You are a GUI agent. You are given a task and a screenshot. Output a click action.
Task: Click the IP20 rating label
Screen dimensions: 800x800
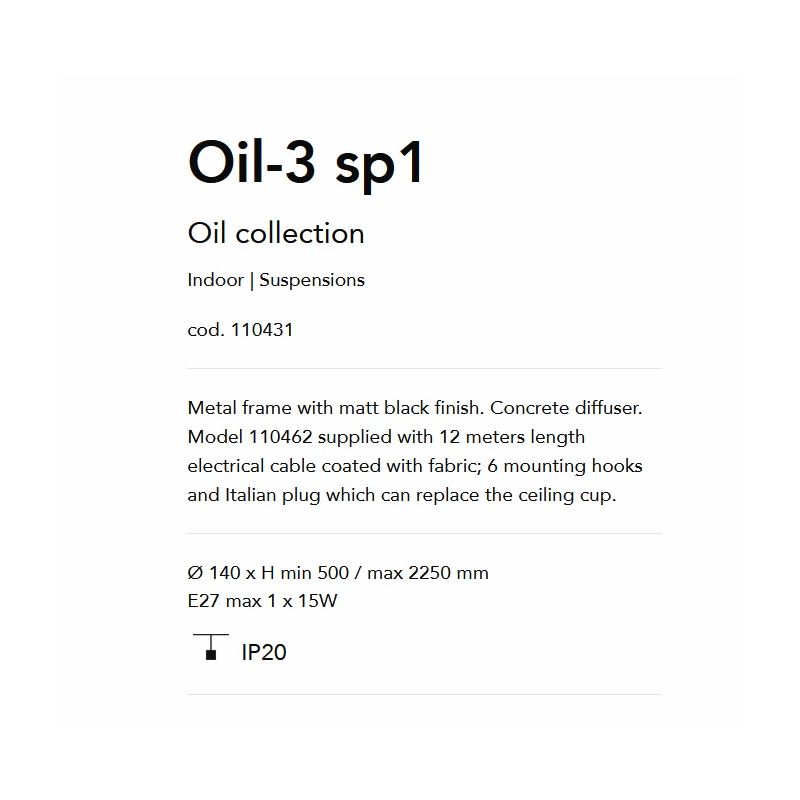coord(264,652)
